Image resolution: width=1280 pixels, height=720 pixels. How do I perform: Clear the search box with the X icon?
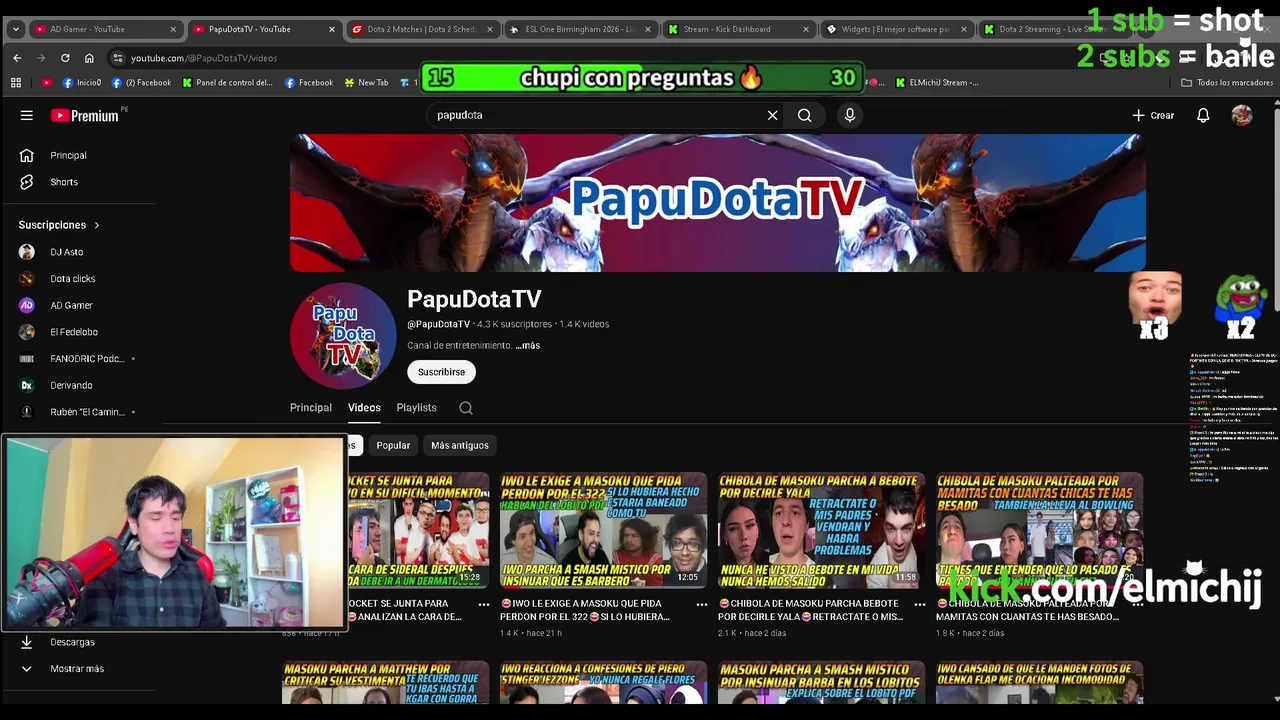pos(772,115)
